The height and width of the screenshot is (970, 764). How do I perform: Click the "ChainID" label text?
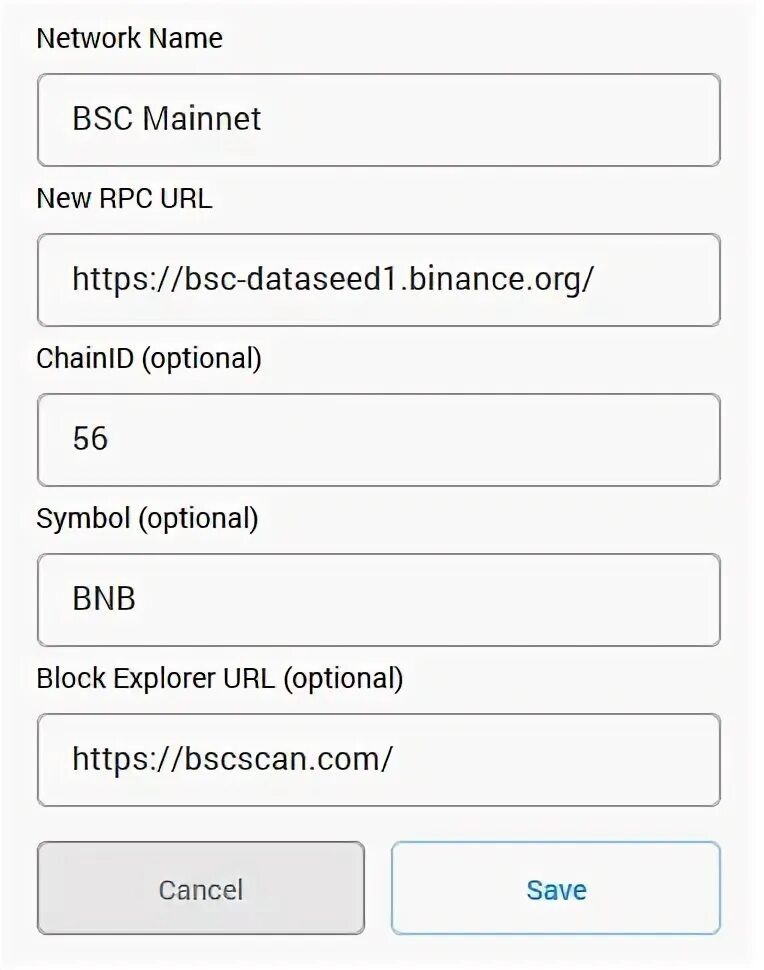(84, 359)
